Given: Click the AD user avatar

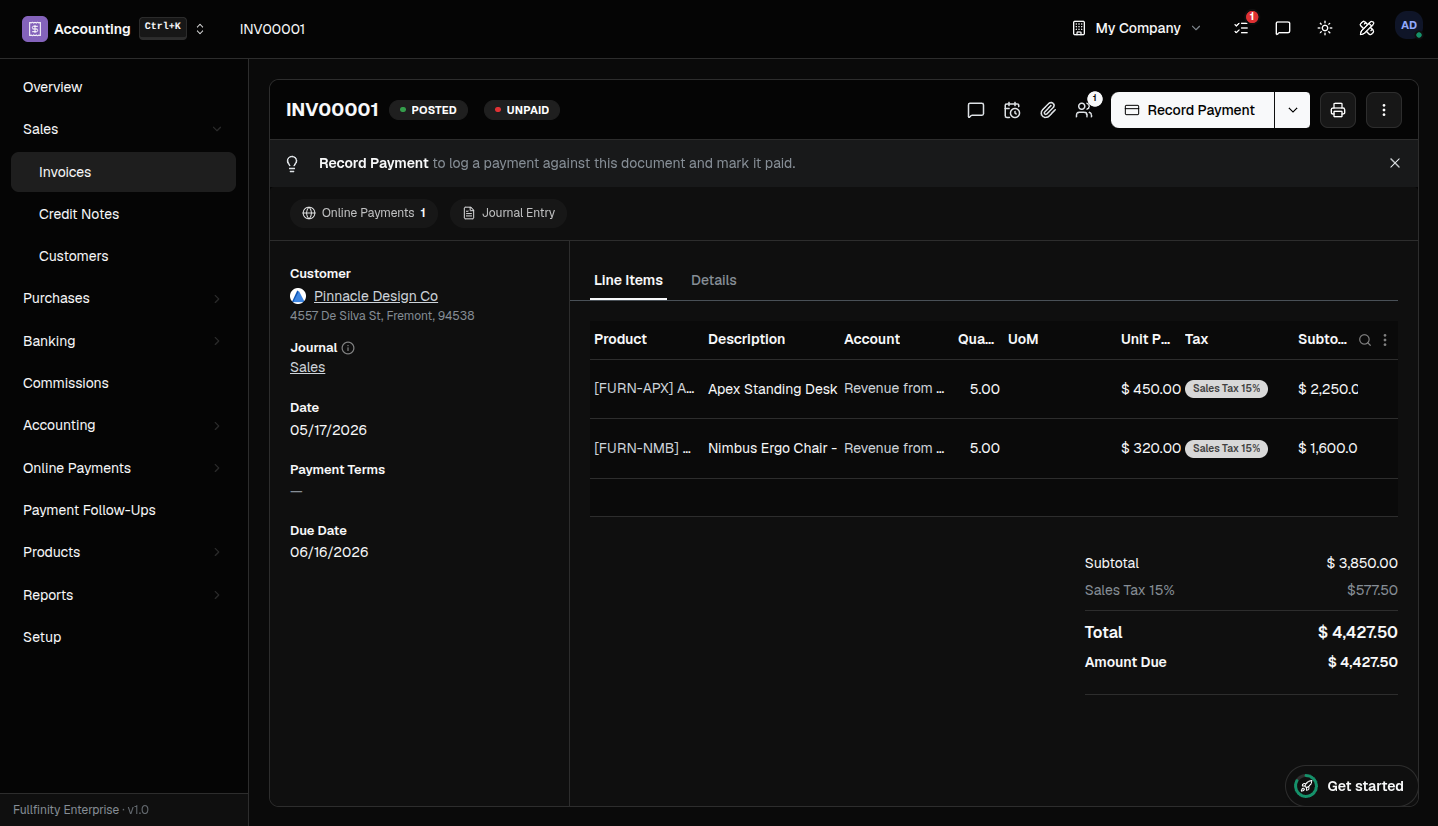Looking at the screenshot, I should tap(1409, 26).
